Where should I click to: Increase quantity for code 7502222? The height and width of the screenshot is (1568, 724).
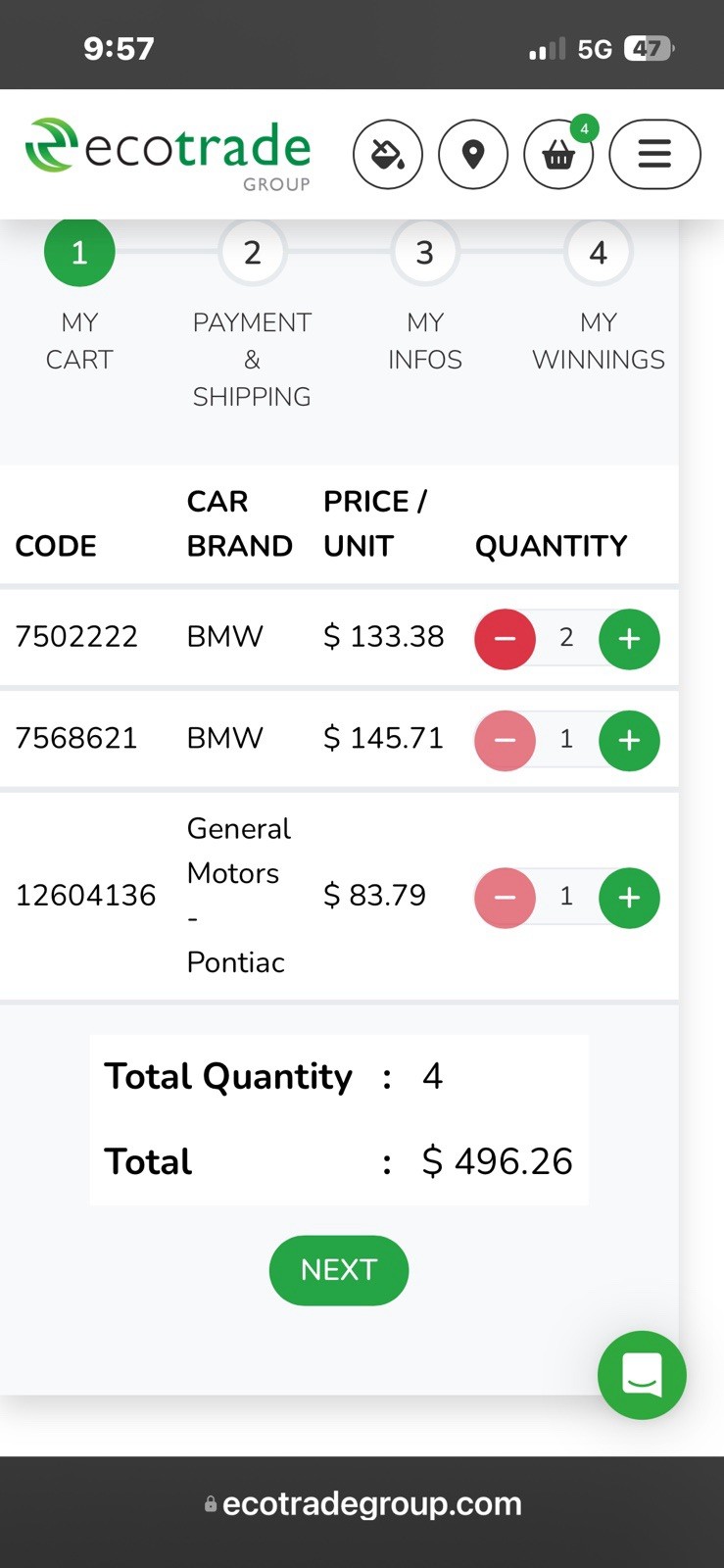point(629,639)
